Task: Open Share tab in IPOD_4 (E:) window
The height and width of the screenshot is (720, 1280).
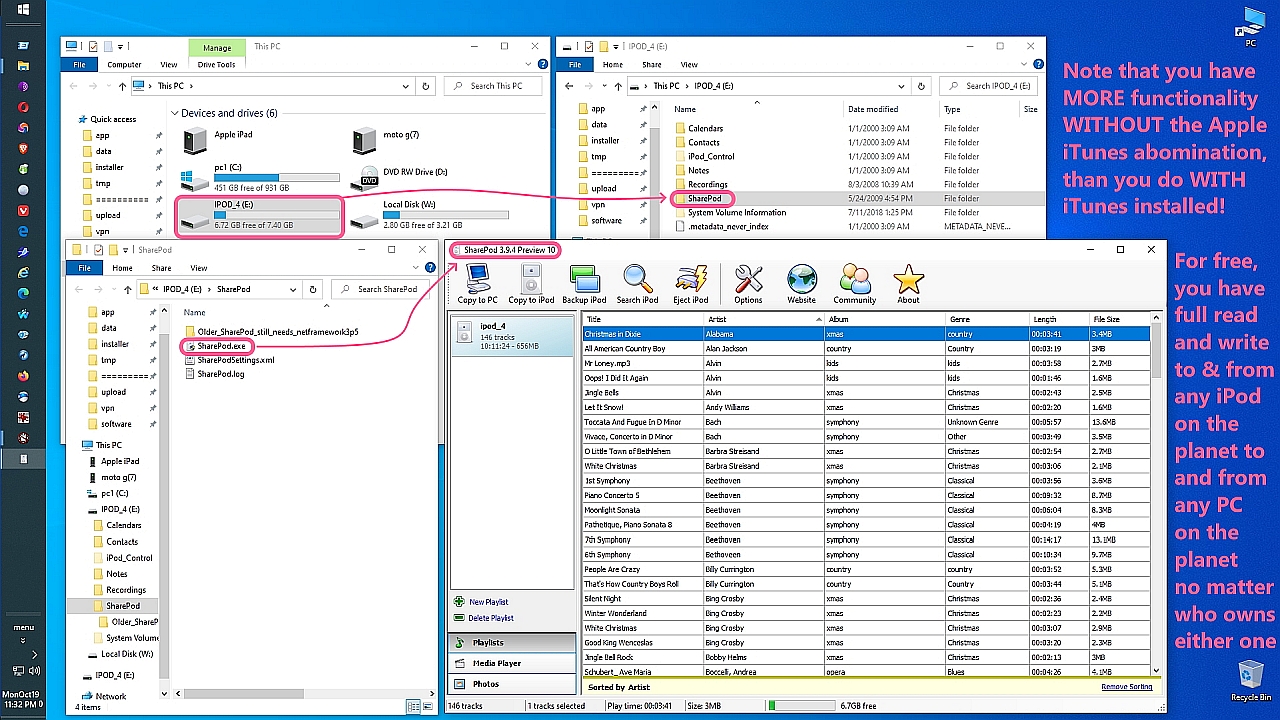Action: 651,64
